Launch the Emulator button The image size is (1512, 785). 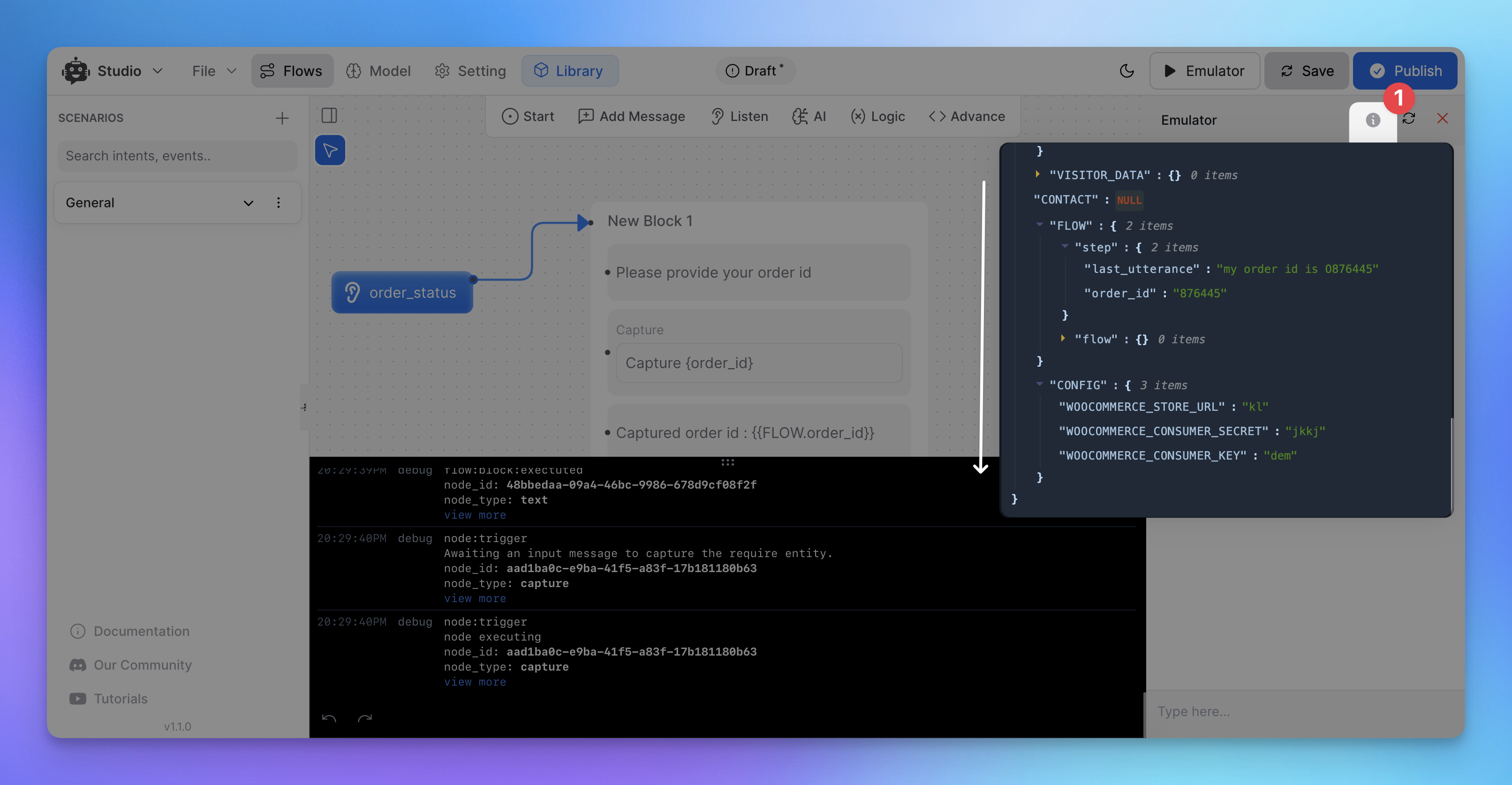pos(1204,71)
